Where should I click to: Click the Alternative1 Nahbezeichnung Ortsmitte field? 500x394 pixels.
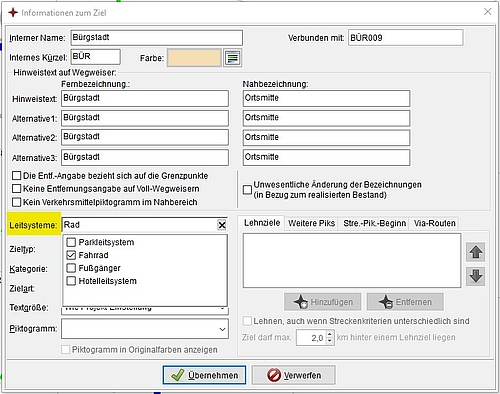327,118
